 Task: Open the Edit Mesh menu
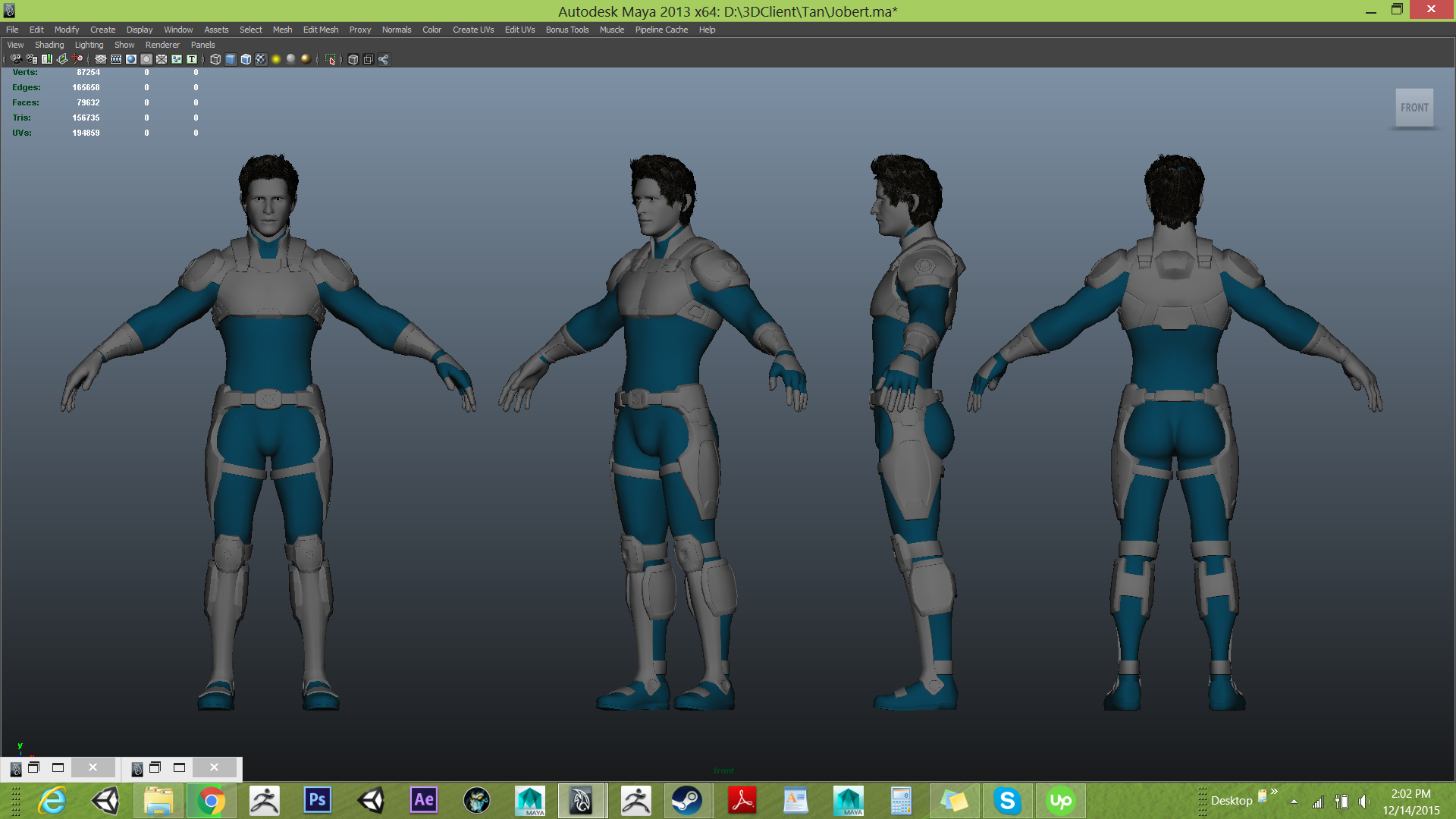pos(321,30)
